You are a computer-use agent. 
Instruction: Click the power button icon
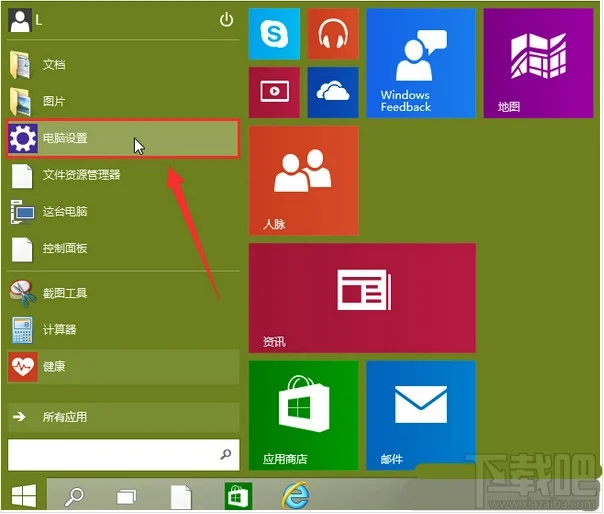[x=226, y=20]
